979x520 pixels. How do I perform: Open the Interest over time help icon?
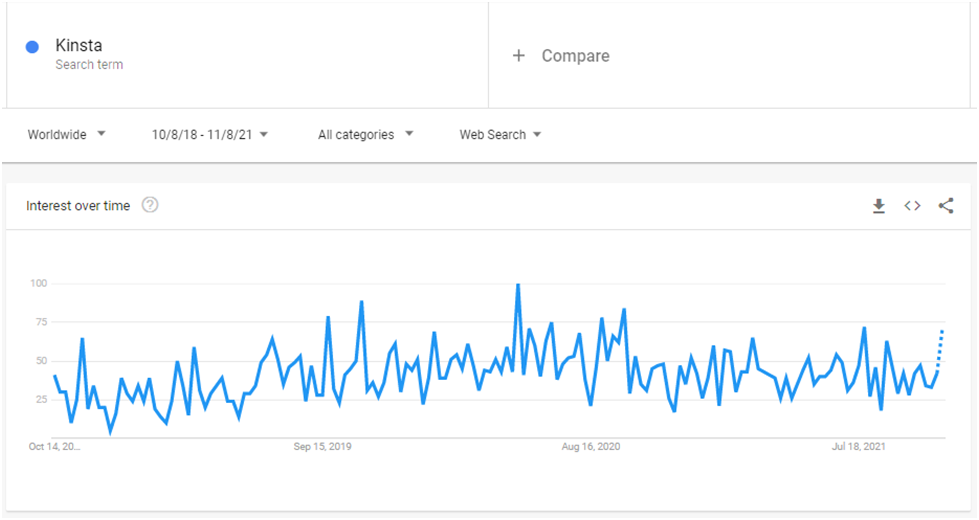click(150, 205)
